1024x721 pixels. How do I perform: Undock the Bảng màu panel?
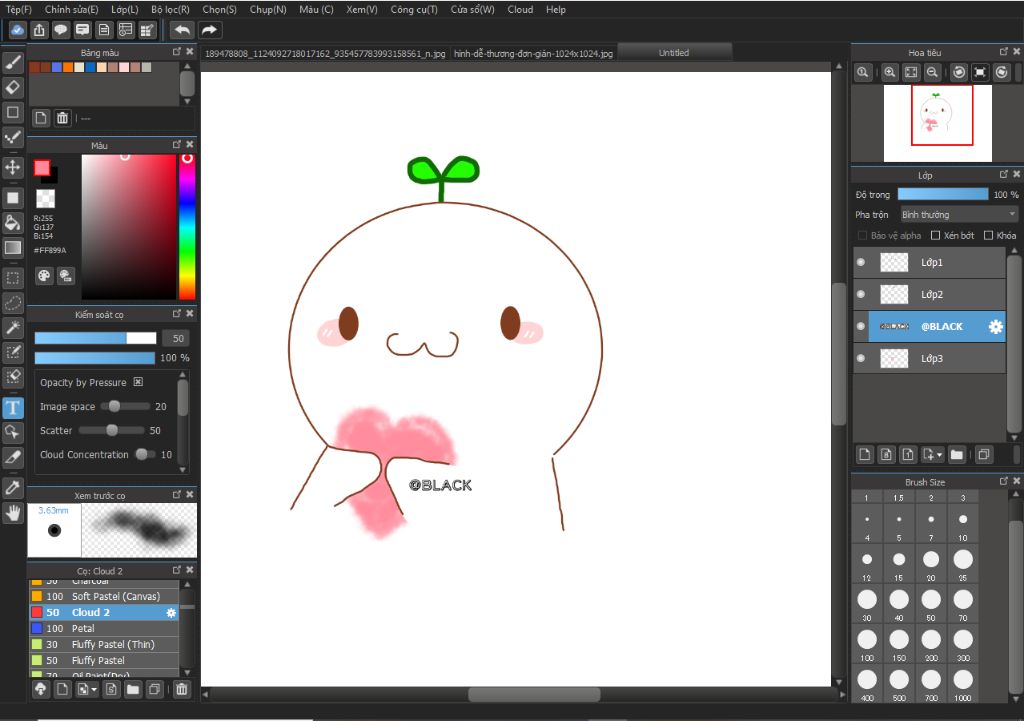click(x=176, y=52)
